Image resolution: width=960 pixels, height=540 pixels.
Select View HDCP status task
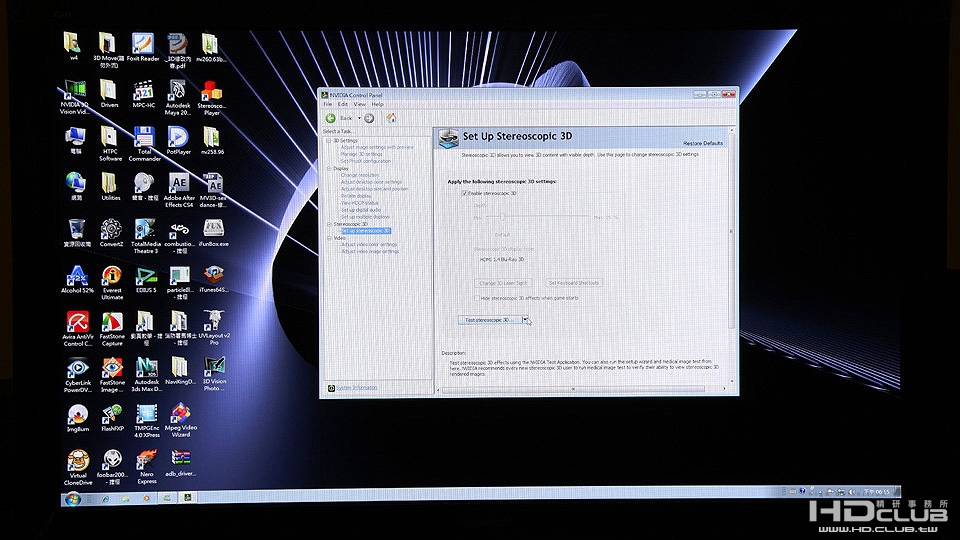[x=359, y=203]
